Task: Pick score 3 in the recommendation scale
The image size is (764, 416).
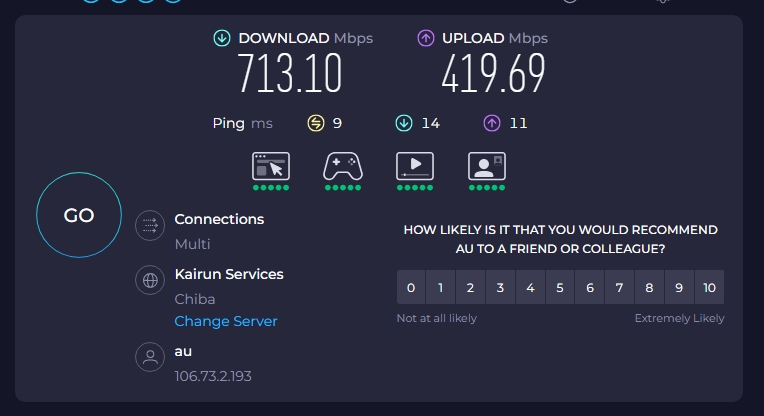Action: tap(500, 288)
